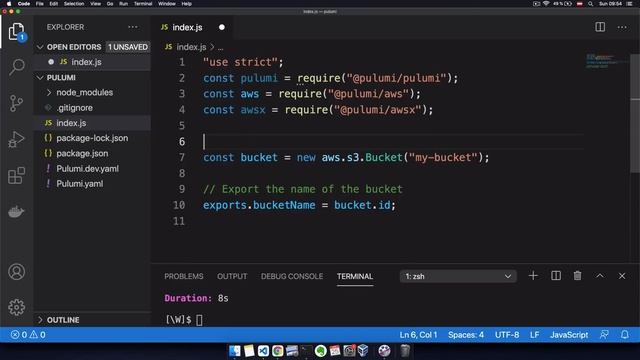Click the editor minimap preview
Screen dimensions: 640x360
pos(607,61)
